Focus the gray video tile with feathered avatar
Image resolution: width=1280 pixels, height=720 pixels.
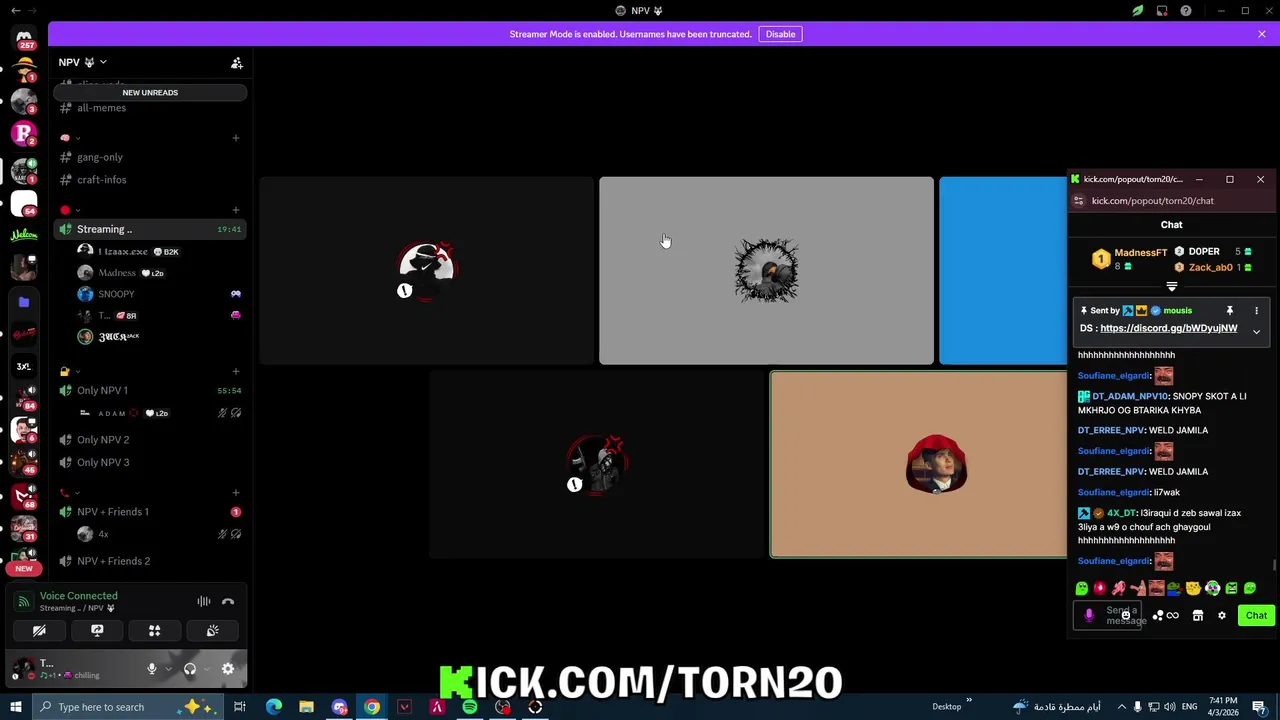tap(766, 271)
